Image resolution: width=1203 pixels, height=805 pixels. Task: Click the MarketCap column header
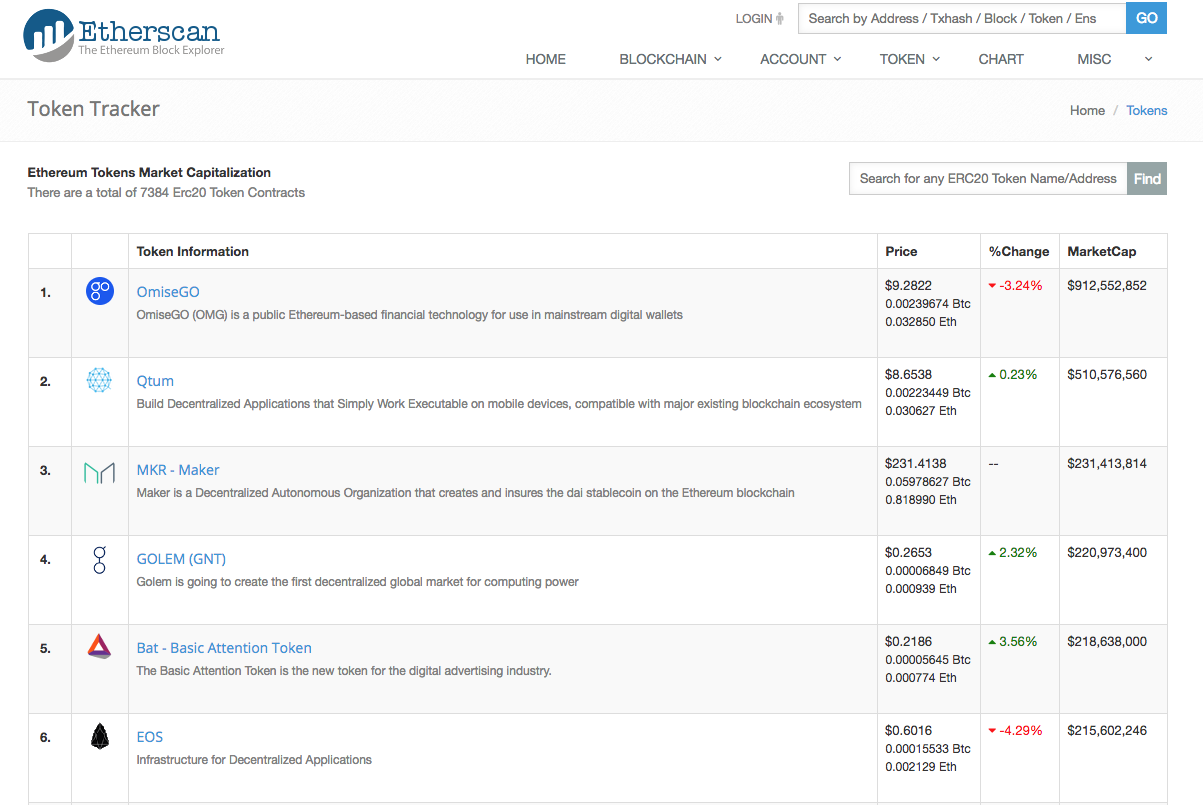pos(1102,251)
